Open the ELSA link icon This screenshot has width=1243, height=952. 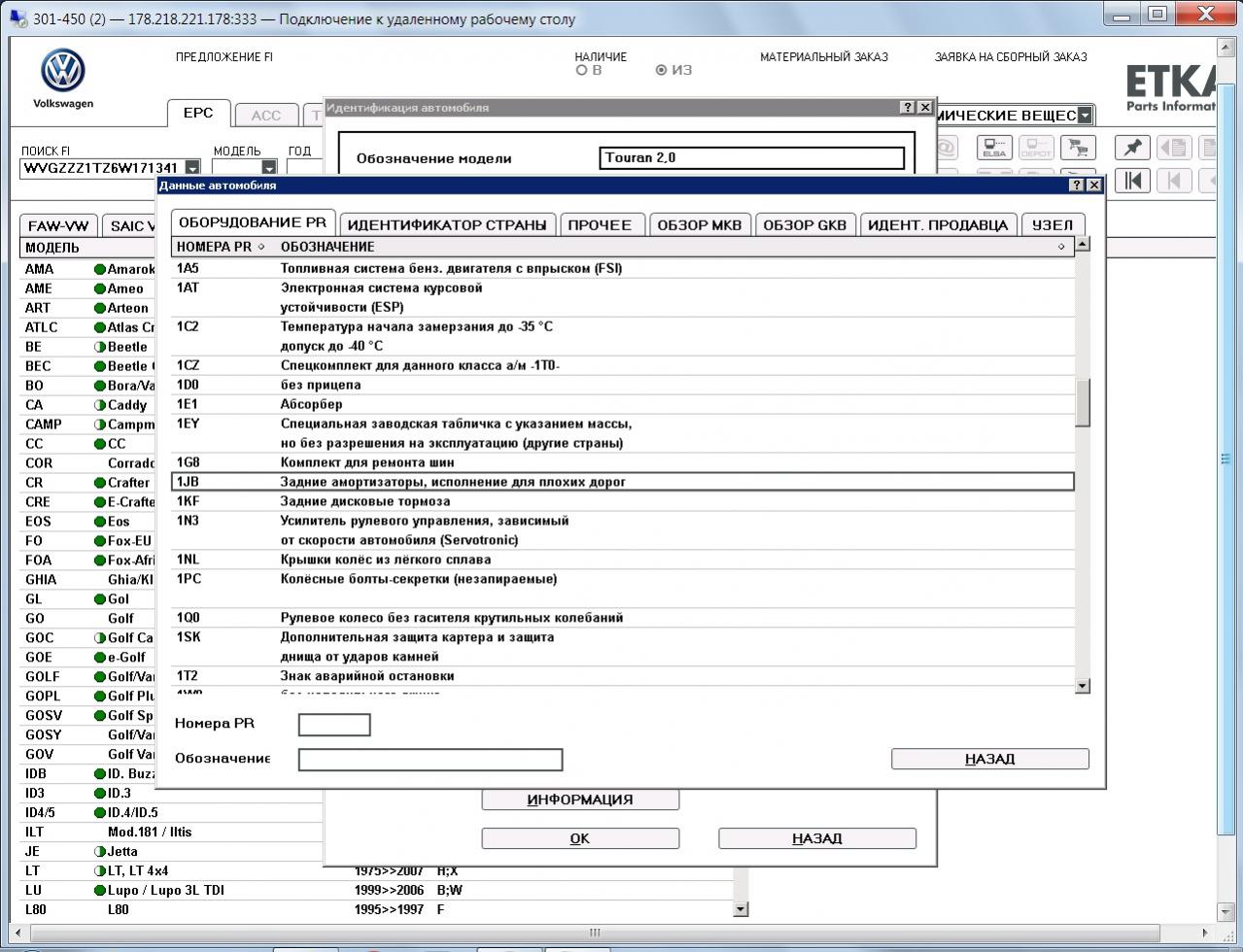pos(994,148)
